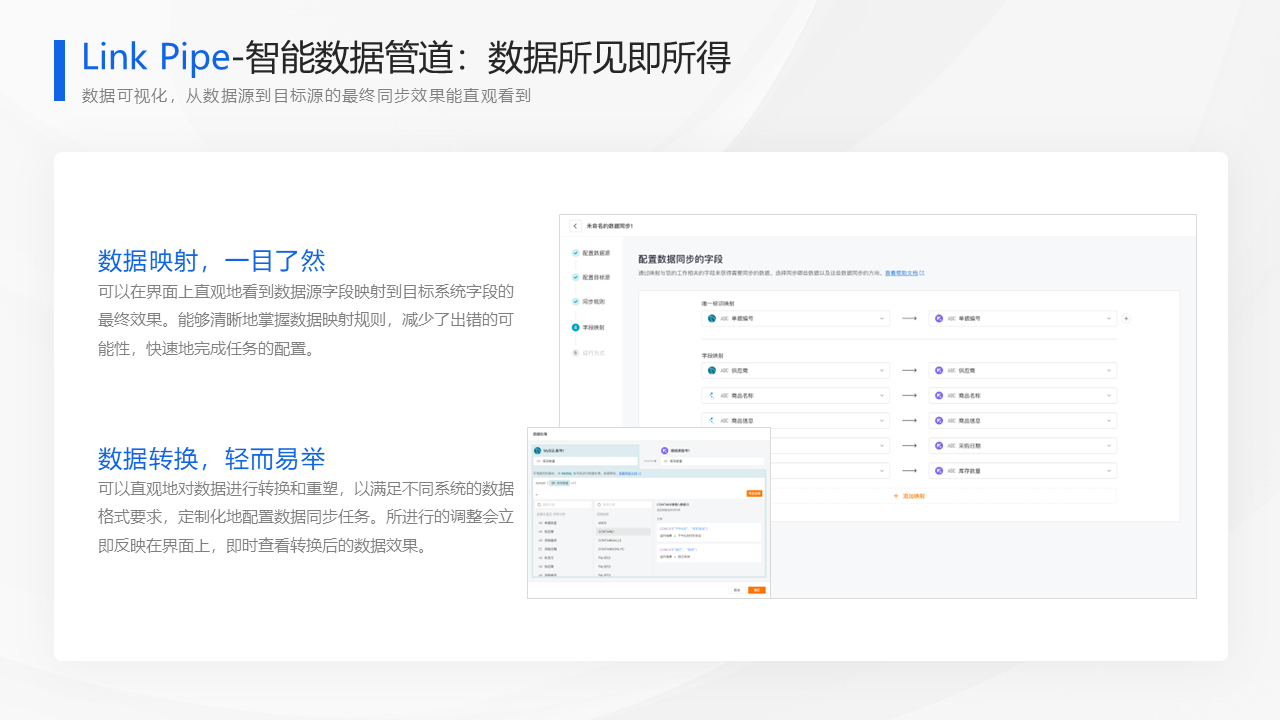This screenshot has height=720, width=1280.
Task: Click the orange confirm button in the dialog
Action: [757, 590]
